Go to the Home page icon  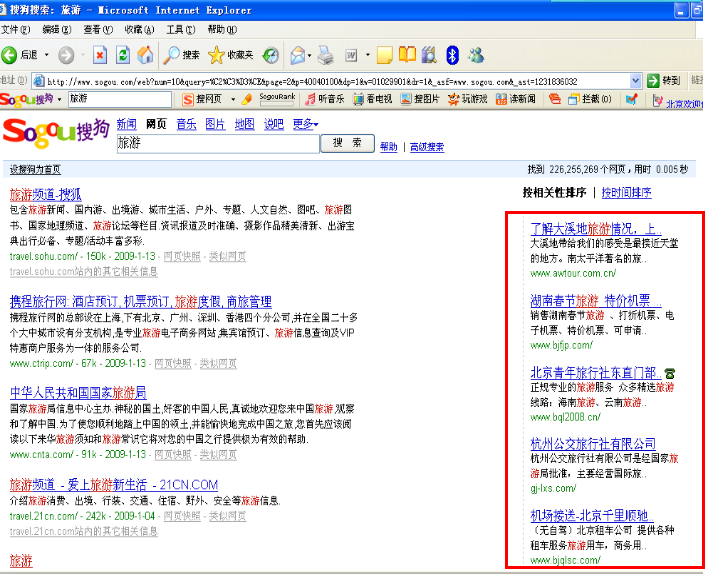click(x=145, y=55)
